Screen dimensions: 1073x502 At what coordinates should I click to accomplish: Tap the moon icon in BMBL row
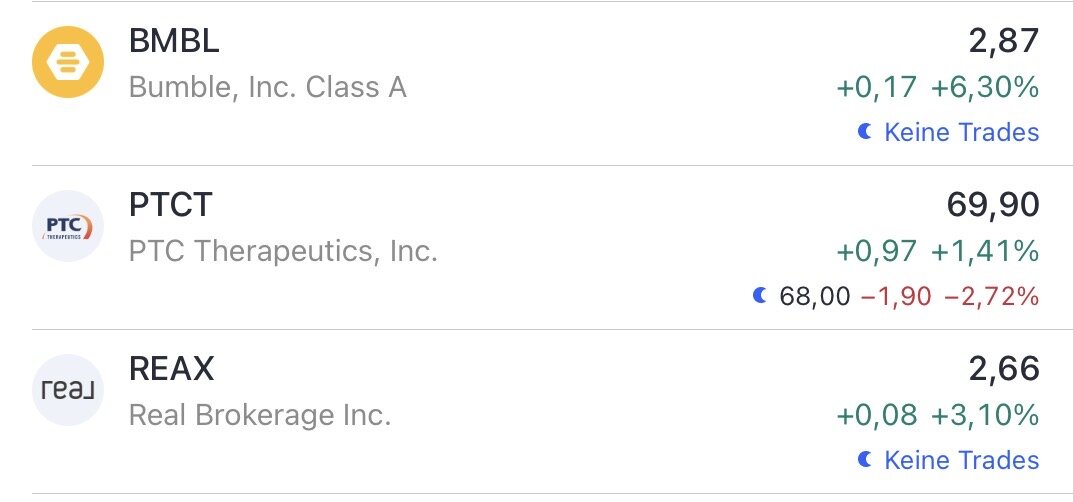tap(866, 131)
